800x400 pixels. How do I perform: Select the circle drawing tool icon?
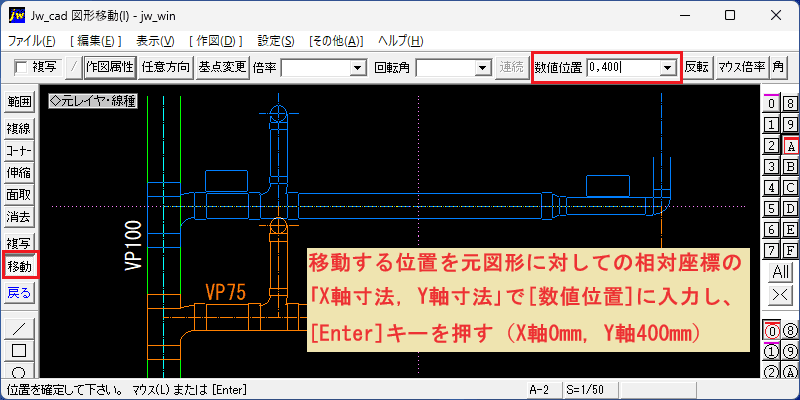[19, 370]
